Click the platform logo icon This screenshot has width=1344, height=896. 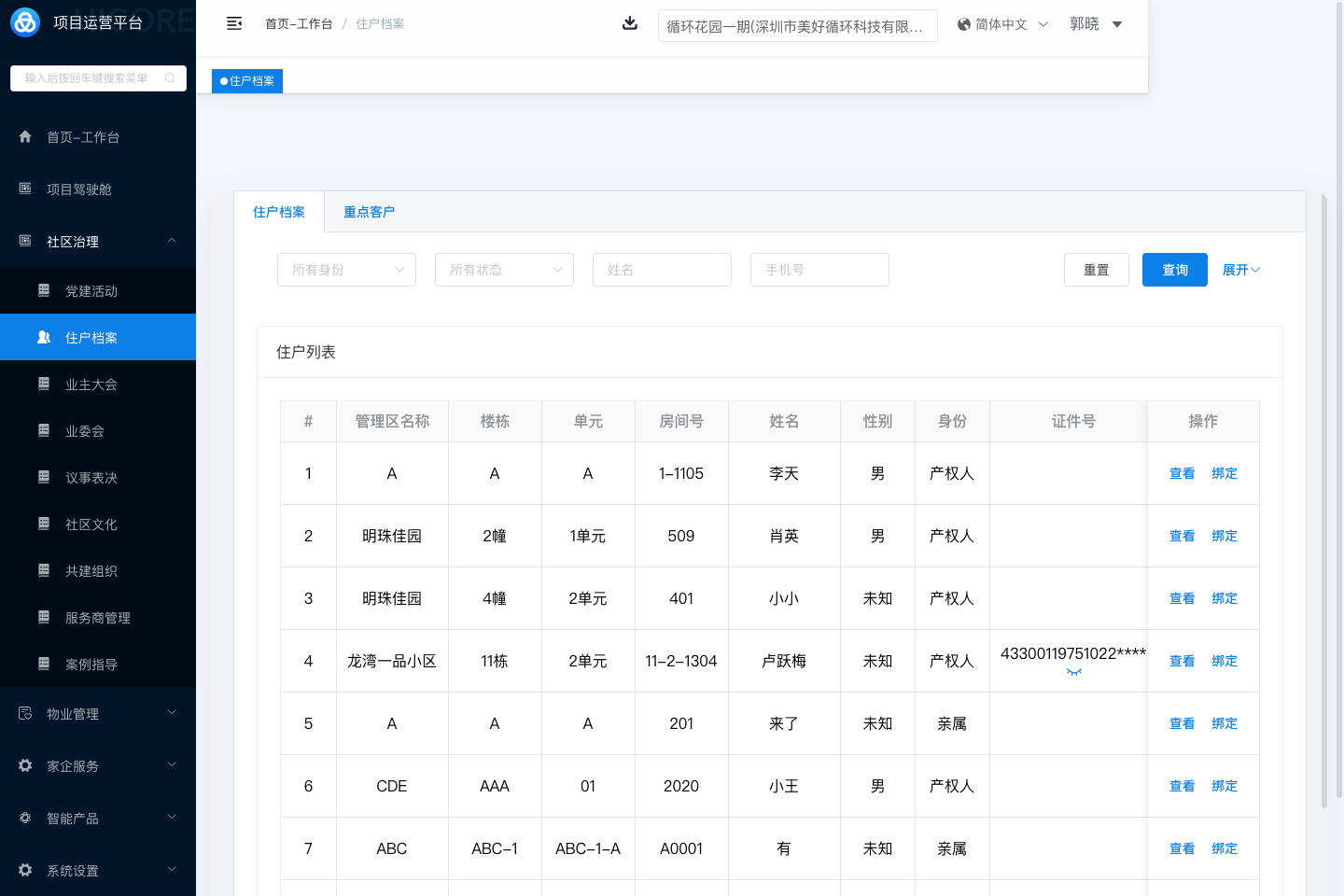pos(25,22)
